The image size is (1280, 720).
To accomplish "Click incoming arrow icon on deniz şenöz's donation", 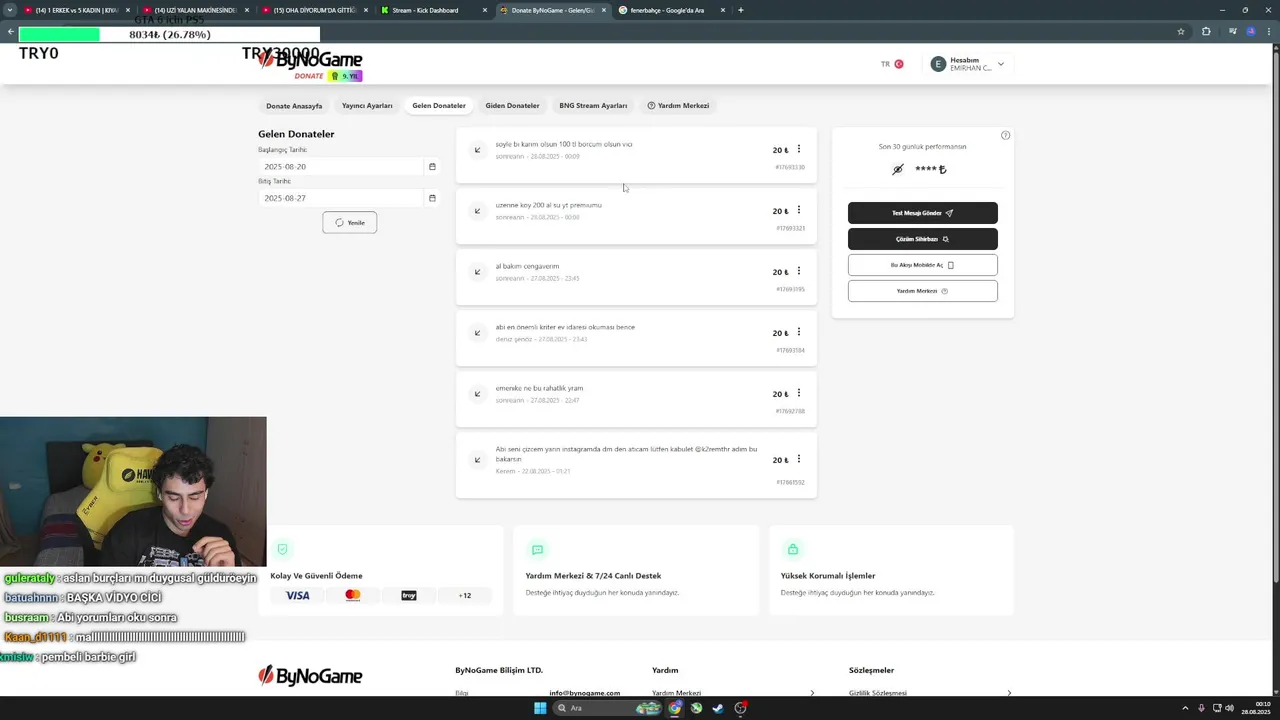I will [477, 333].
